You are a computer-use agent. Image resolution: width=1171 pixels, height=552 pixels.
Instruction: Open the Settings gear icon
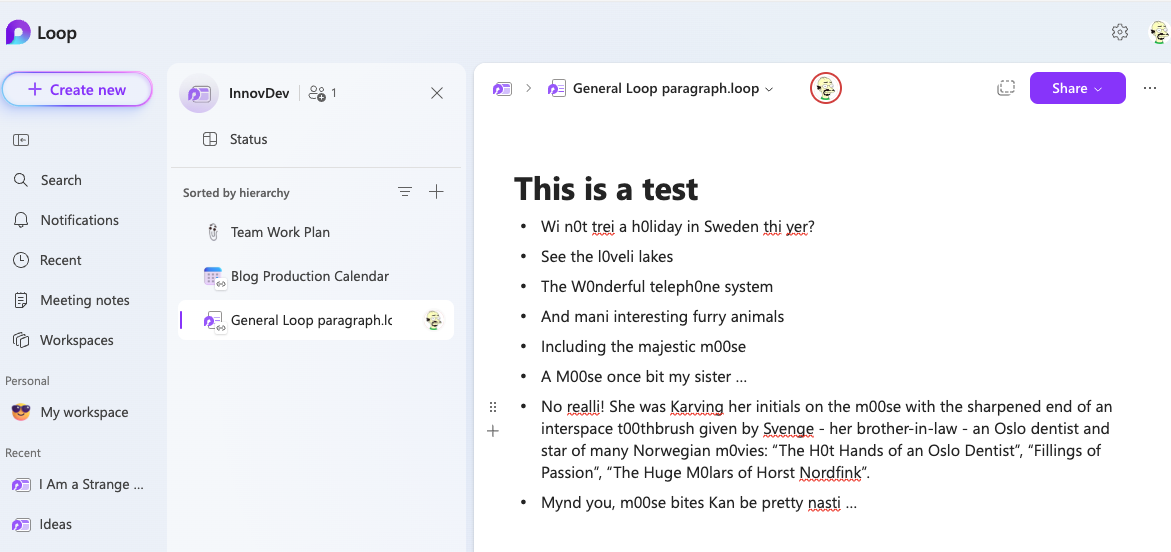pyautogui.click(x=1120, y=32)
